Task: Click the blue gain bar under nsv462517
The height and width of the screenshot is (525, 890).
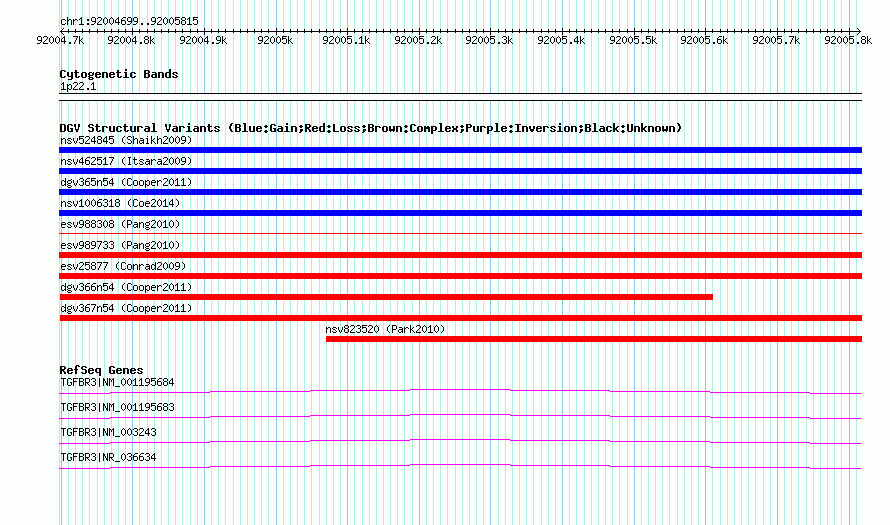Action: click(x=460, y=171)
